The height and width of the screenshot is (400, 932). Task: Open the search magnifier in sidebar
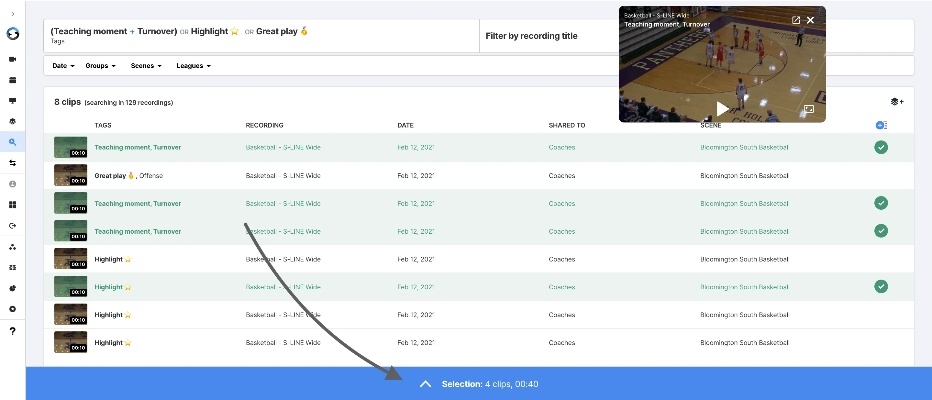[x=12, y=143]
